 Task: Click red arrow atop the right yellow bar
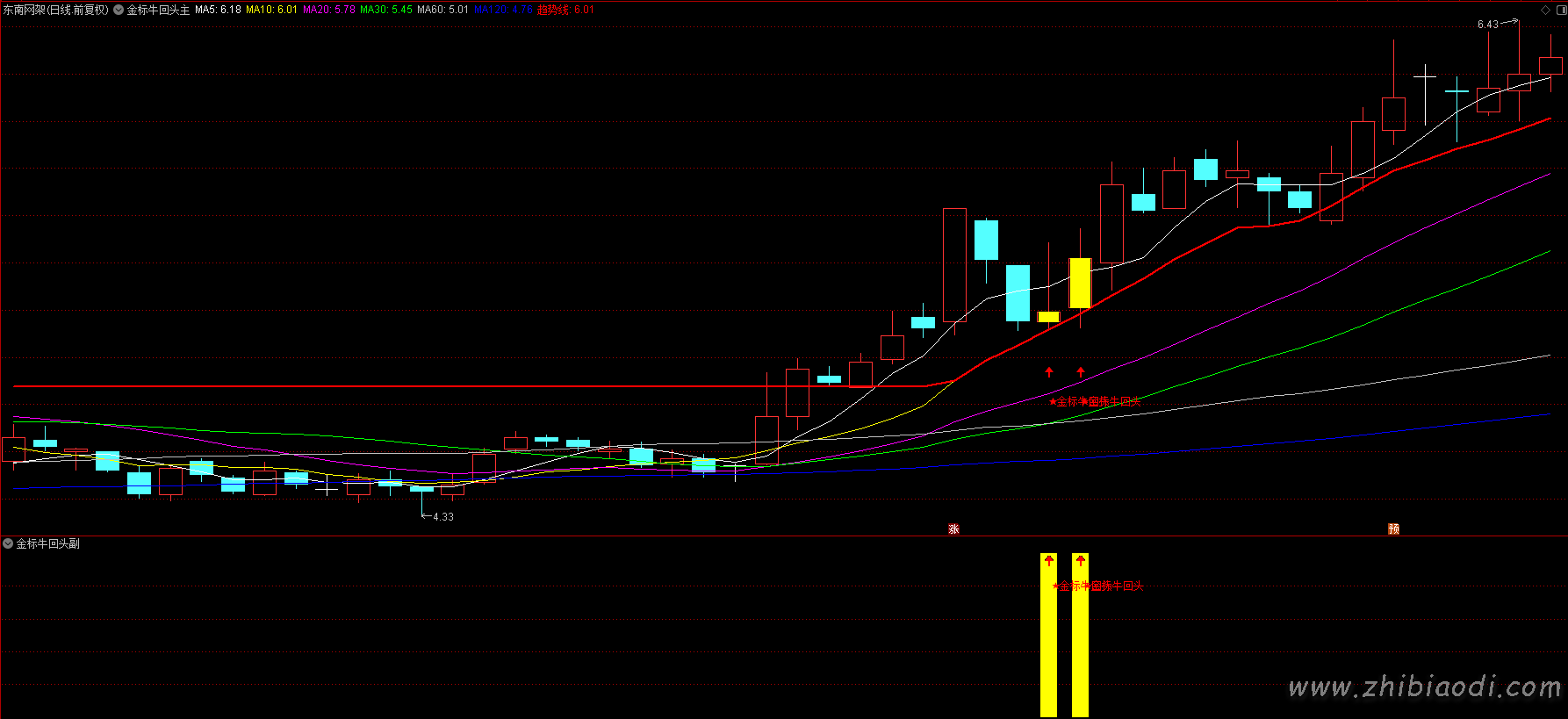(1081, 561)
